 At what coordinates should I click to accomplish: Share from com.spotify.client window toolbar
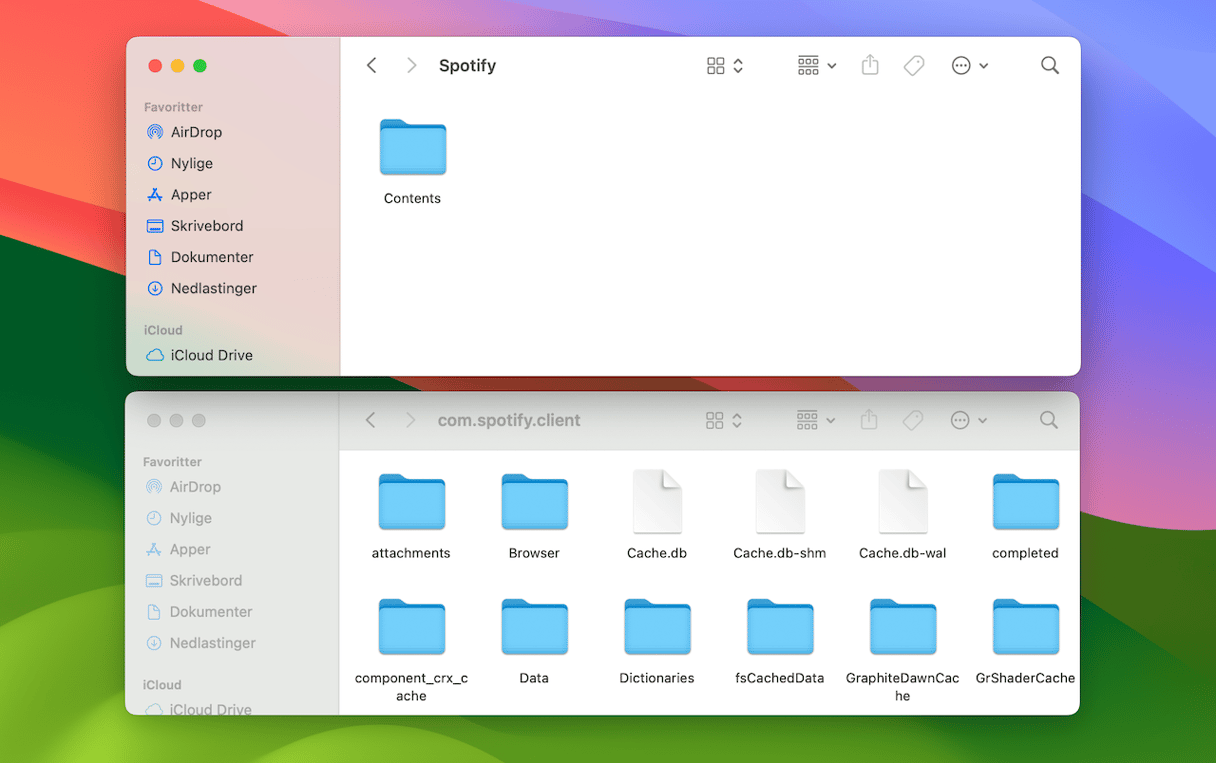pos(869,420)
